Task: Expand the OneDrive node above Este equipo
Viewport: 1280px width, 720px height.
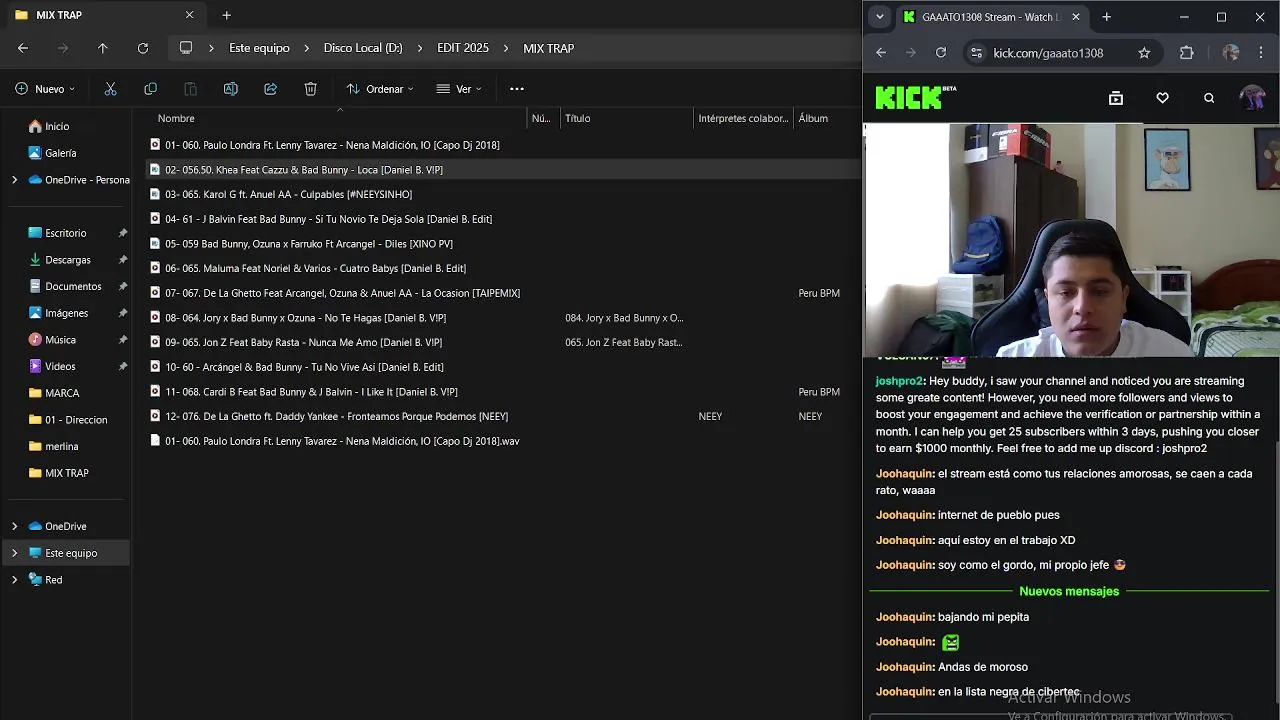Action: point(14,526)
